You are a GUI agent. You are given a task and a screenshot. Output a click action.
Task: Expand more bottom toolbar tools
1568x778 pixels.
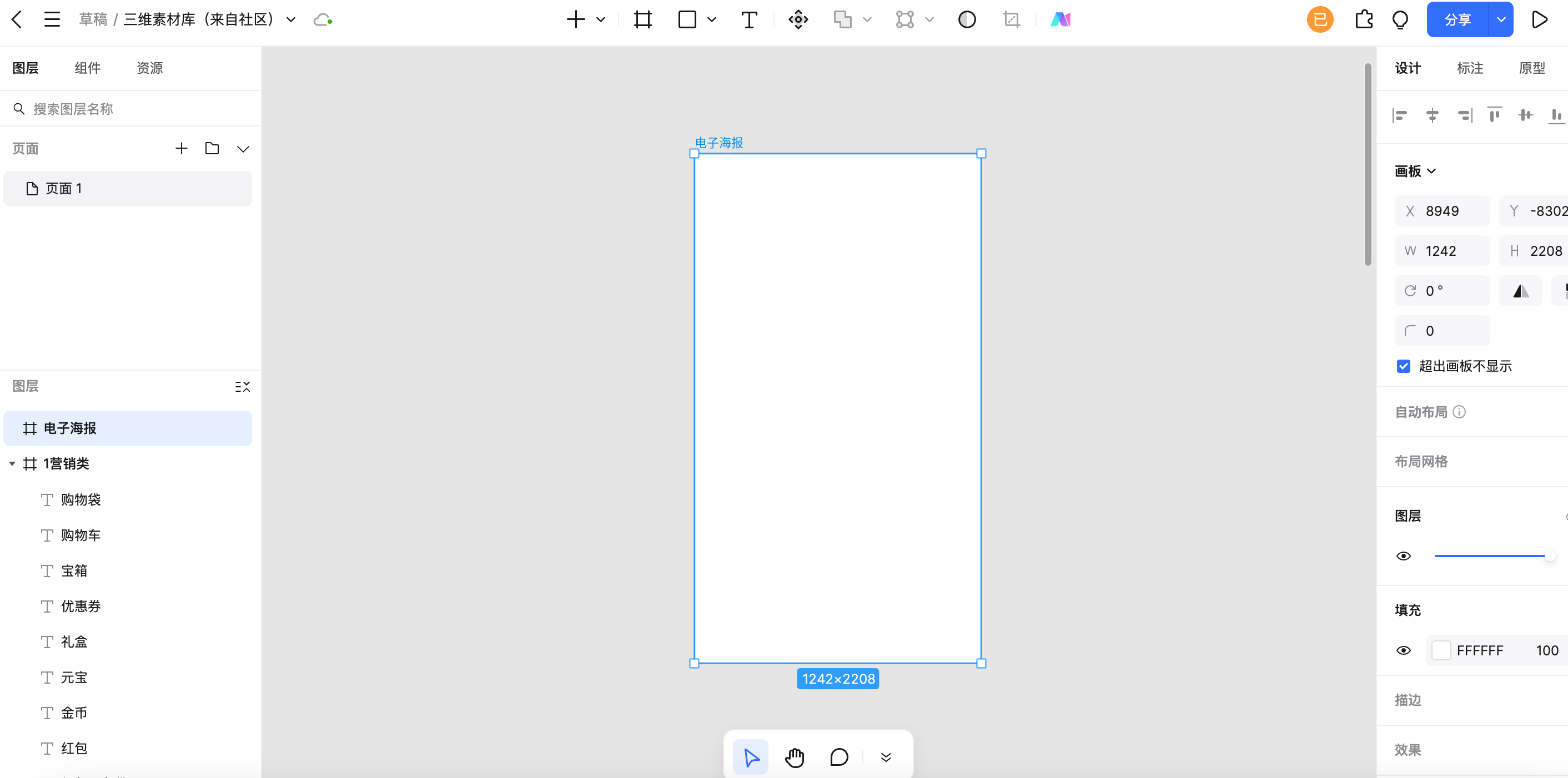(886, 757)
